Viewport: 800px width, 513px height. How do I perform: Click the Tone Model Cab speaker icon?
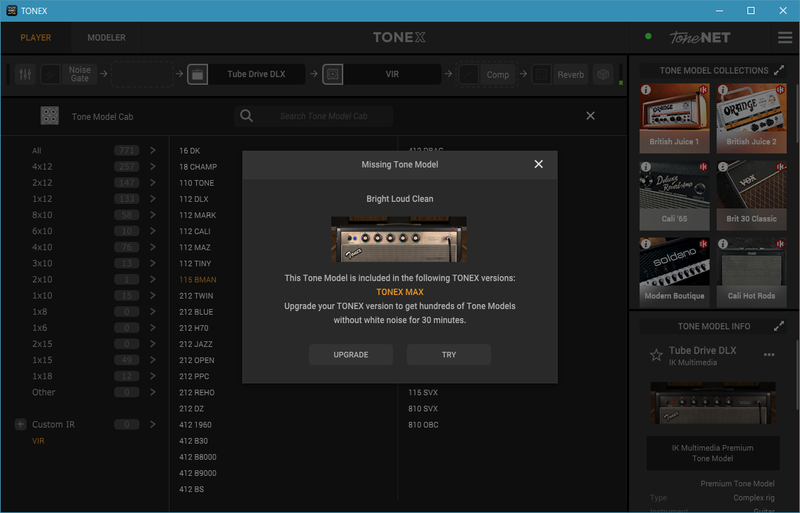49,116
